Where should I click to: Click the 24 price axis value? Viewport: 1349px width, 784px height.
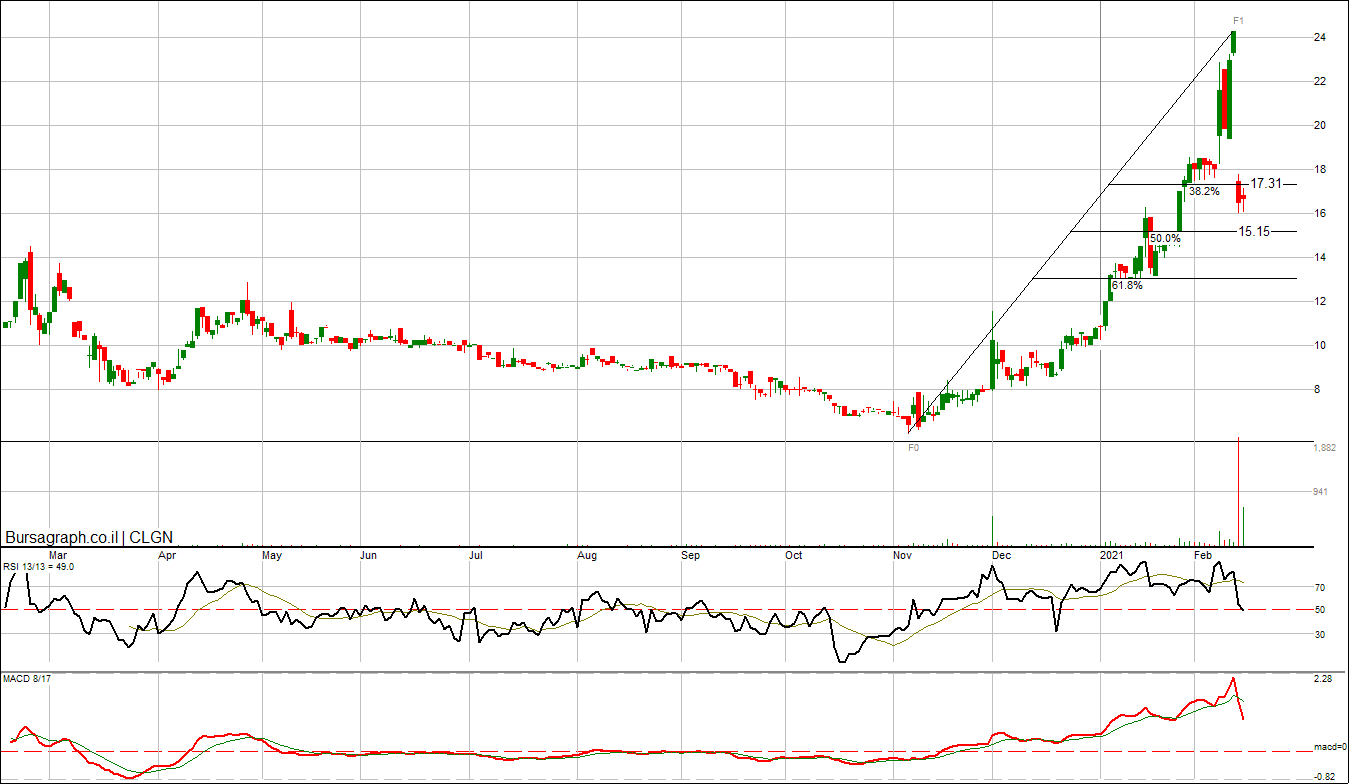point(1319,38)
